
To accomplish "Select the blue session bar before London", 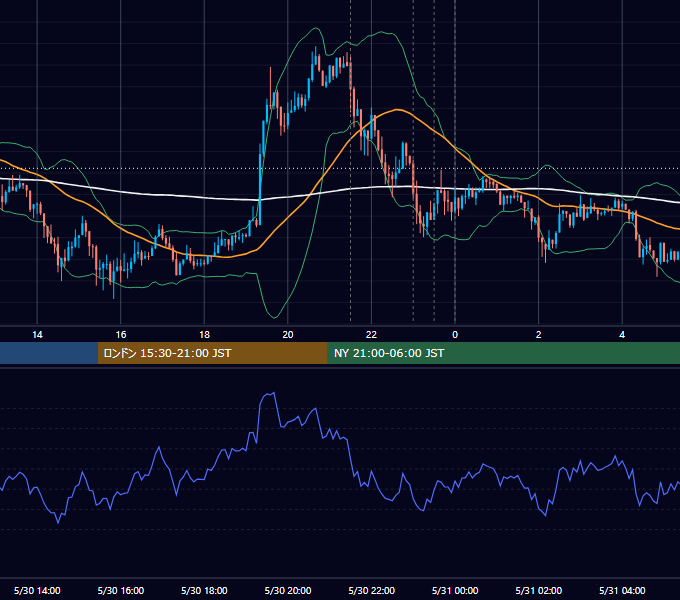I will coord(49,353).
